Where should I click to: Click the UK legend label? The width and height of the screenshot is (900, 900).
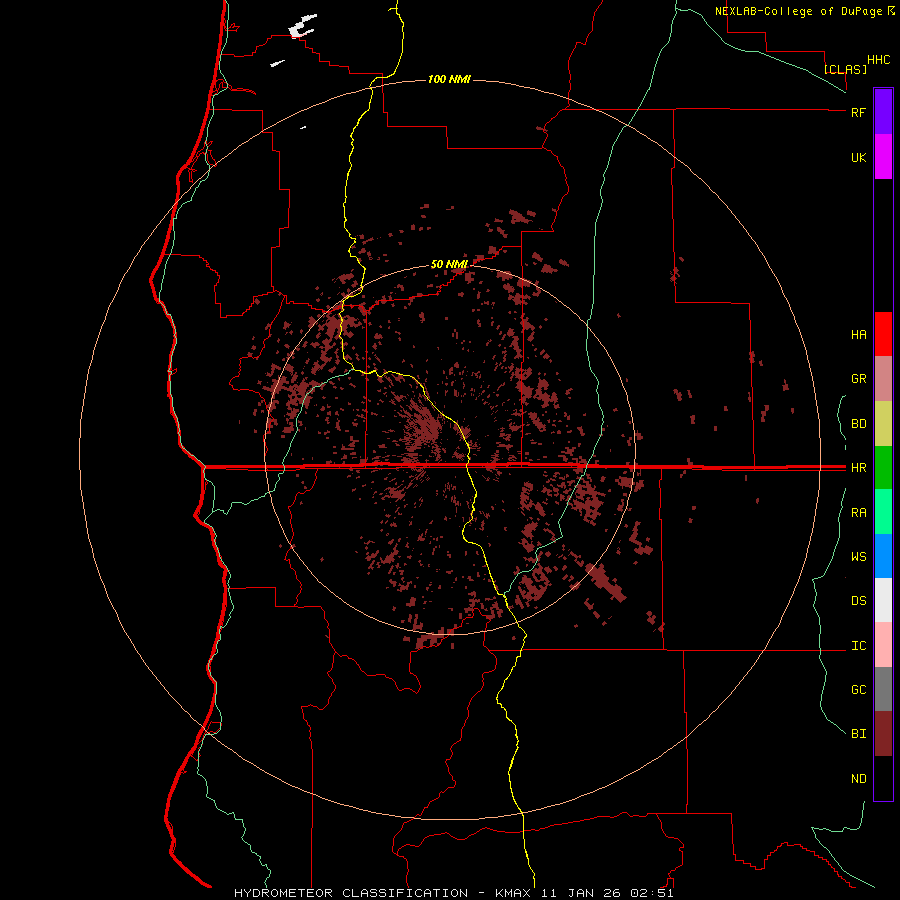858,158
